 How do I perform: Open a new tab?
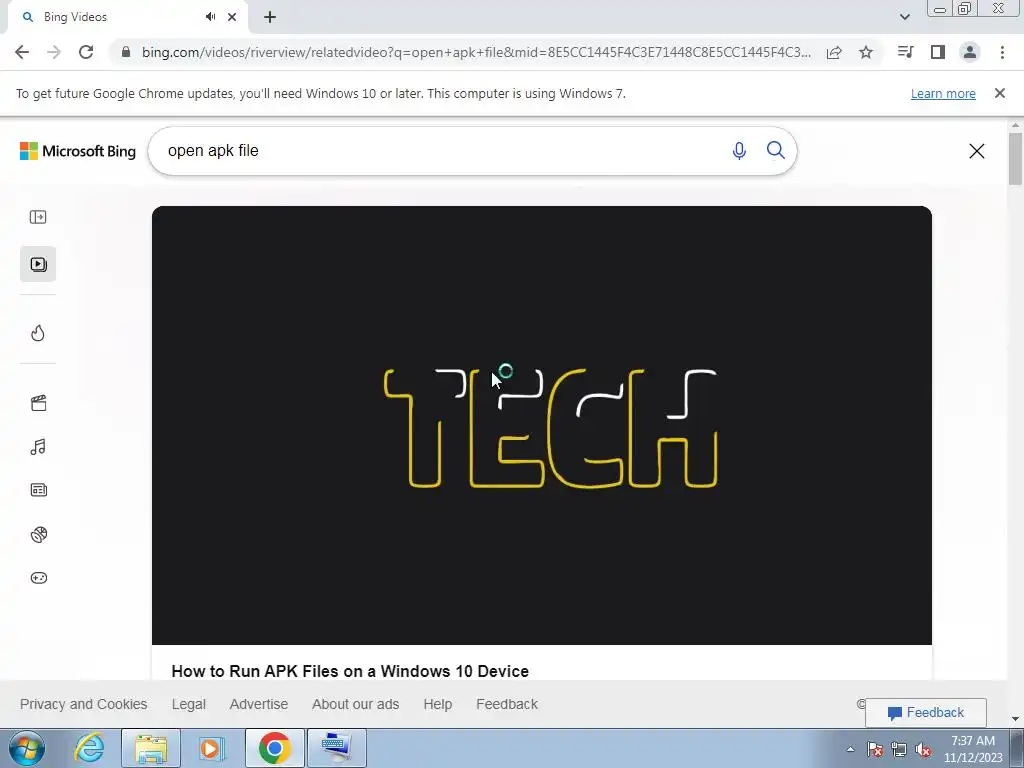point(270,17)
